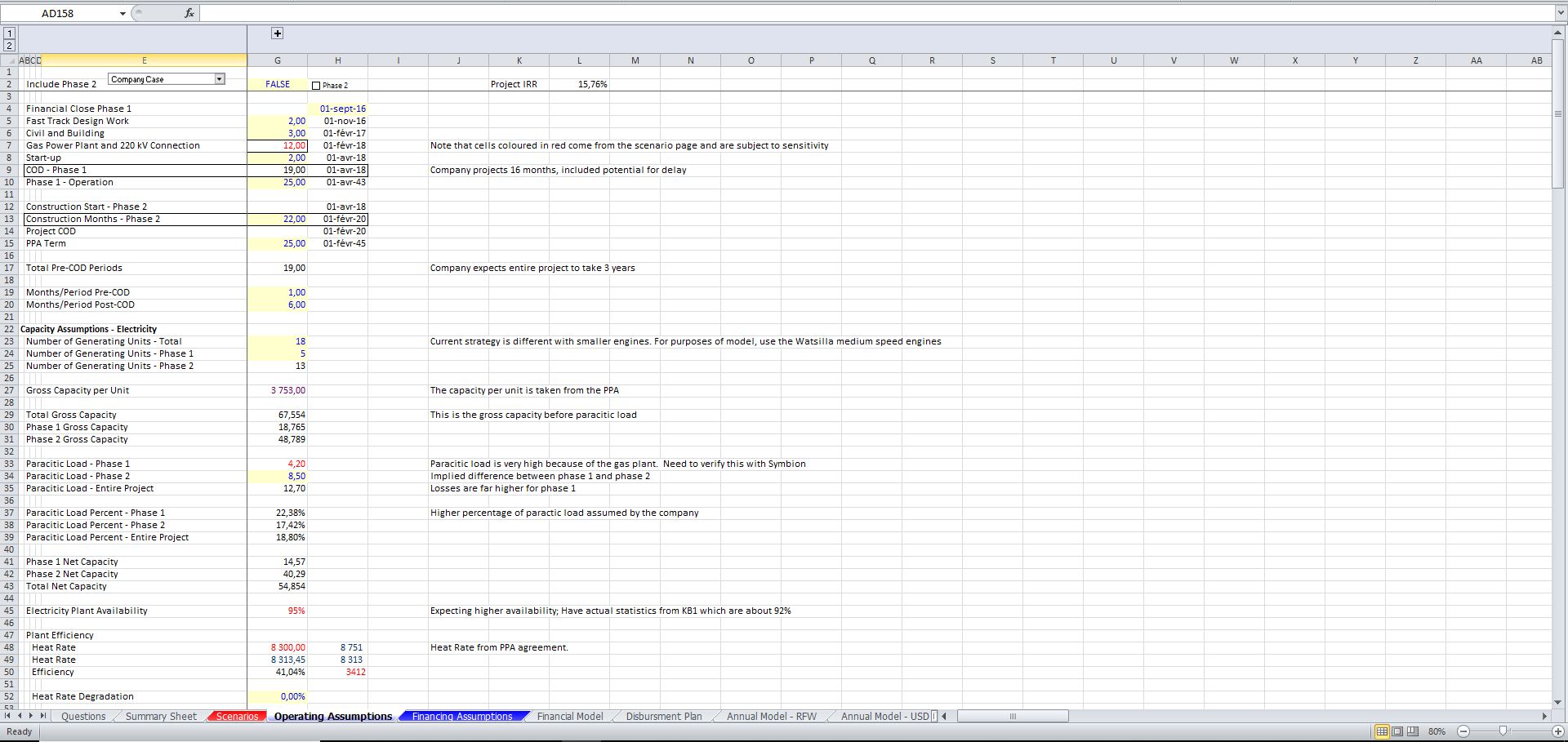This screenshot has width=1568, height=742.
Task: Click the Insert Function (fx) icon
Action: pyautogui.click(x=189, y=12)
